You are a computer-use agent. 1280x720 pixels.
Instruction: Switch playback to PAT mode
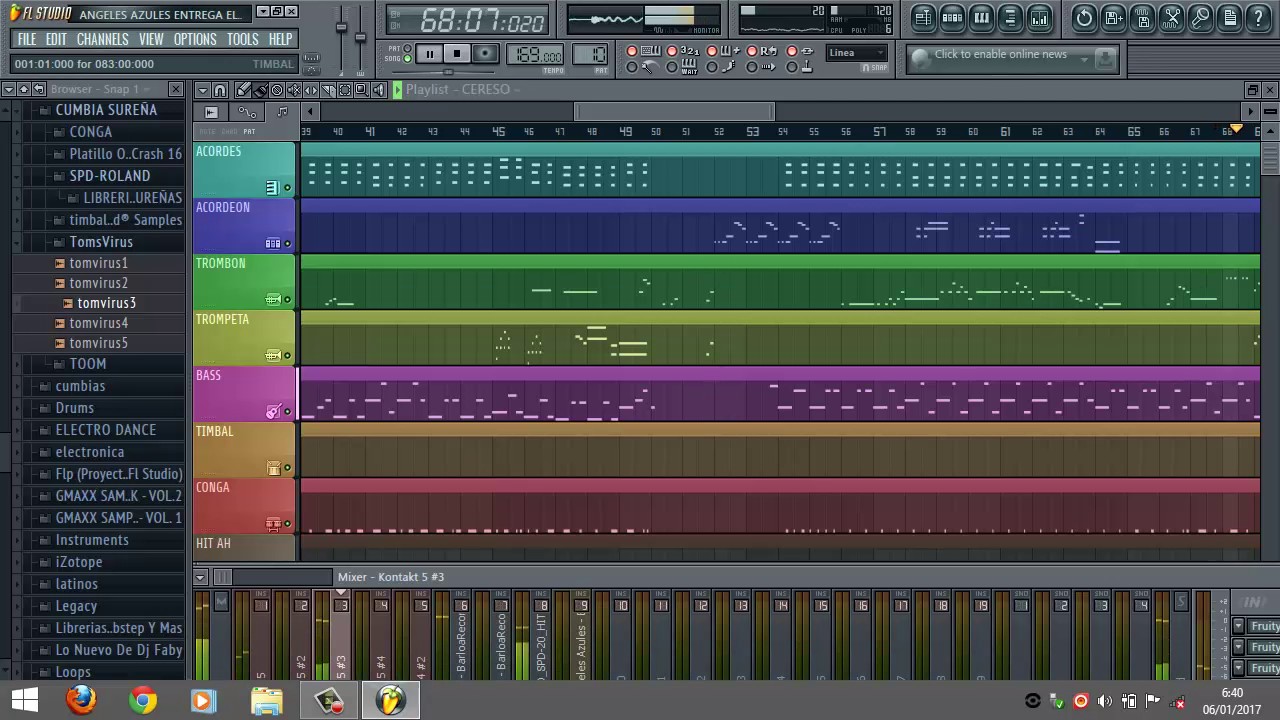pos(407,48)
